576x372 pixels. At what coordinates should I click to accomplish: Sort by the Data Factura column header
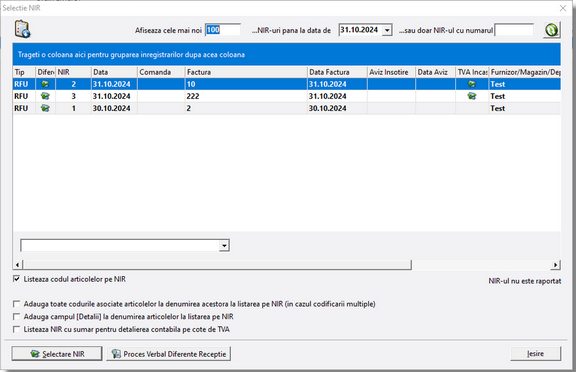pyautogui.click(x=337, y=72)
